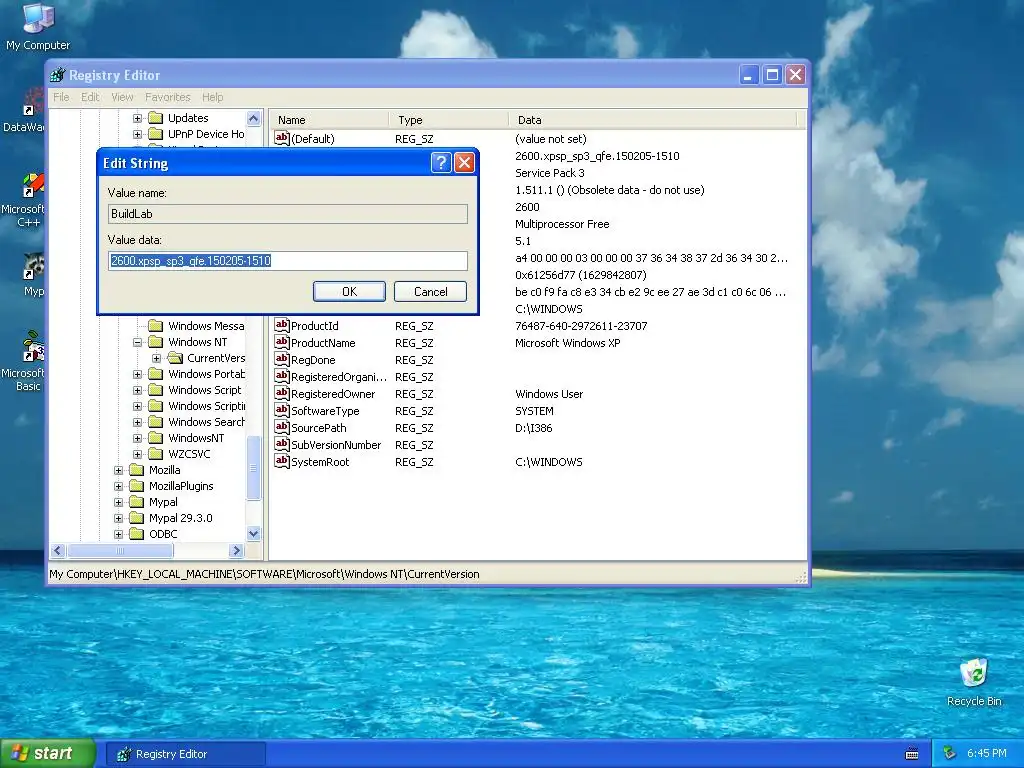The width and height of the screenshot is (1024, 768).
Task: Sort by the Type column header
Action: pos(449,120)
